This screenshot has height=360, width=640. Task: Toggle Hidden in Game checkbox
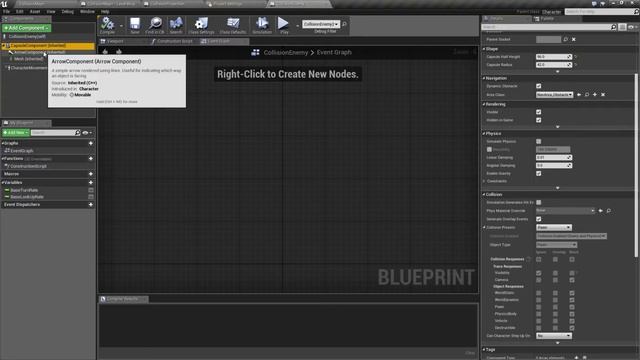(538, 120)
